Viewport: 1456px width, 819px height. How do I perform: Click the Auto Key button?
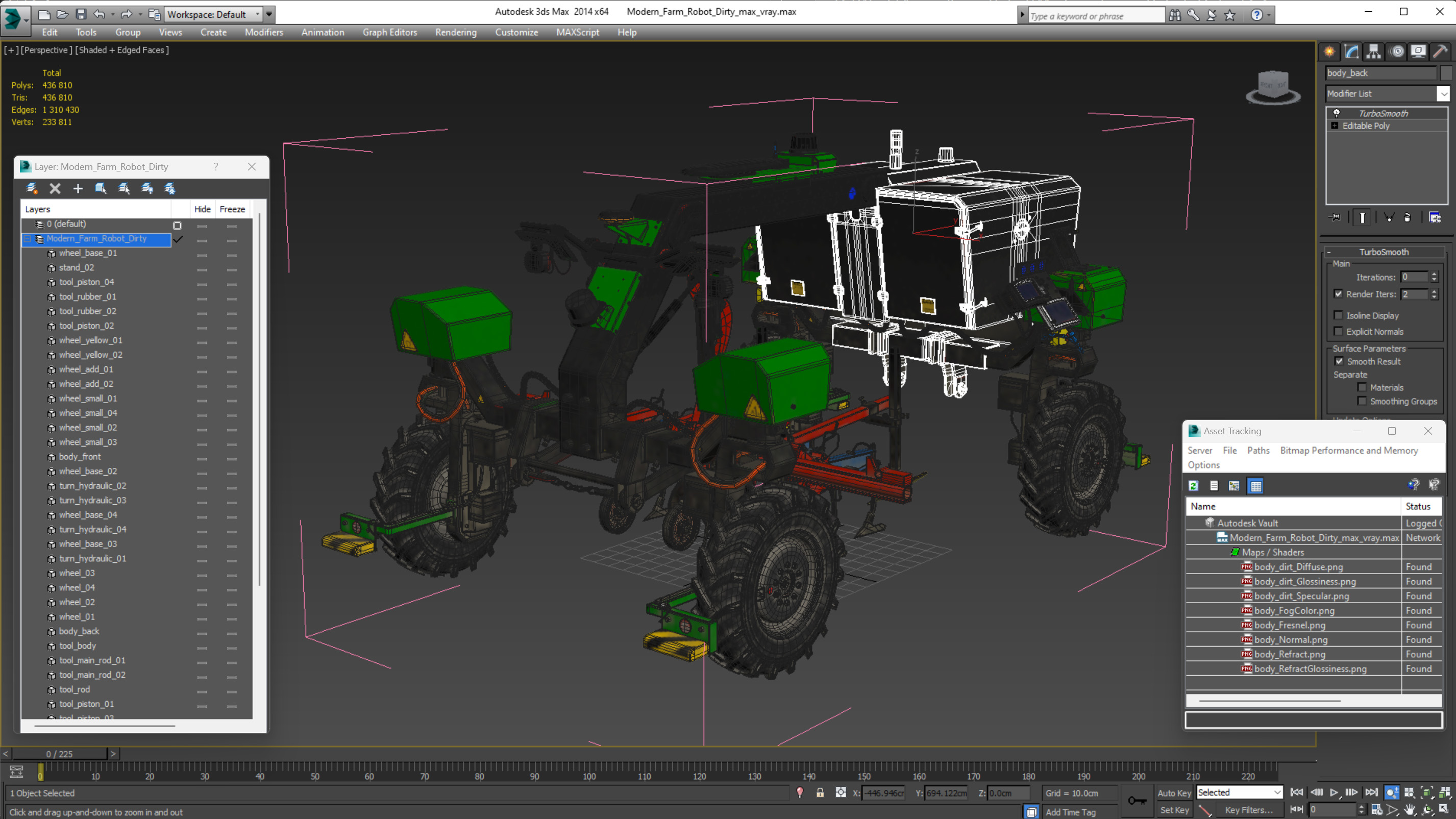click(x=1174, y=793)
